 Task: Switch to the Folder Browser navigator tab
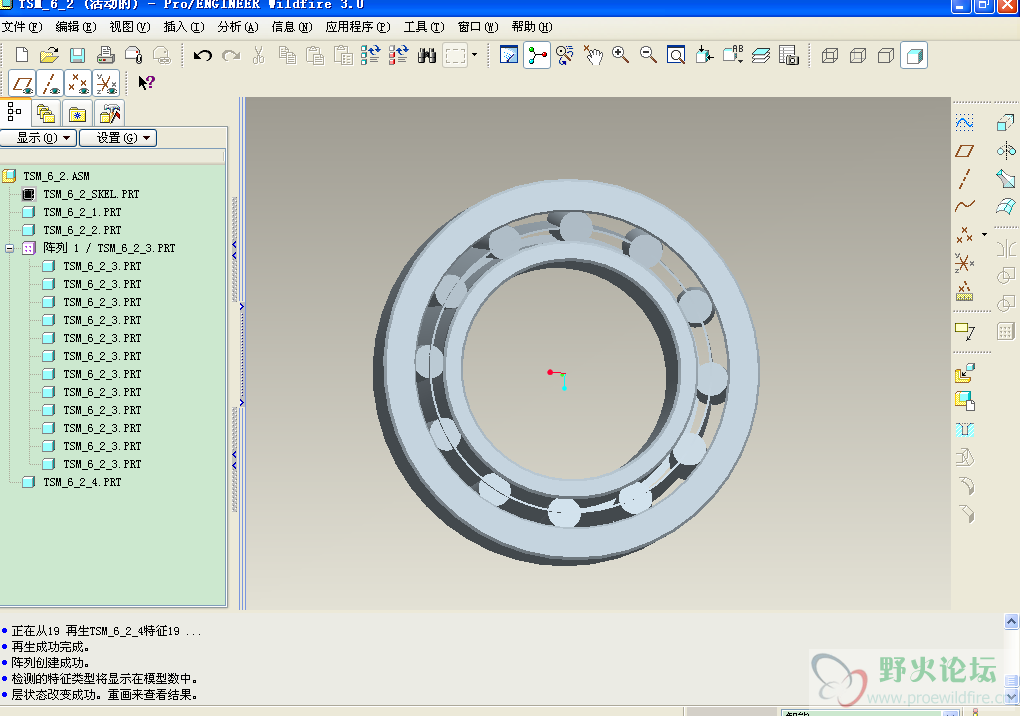(x=46, y=114)
